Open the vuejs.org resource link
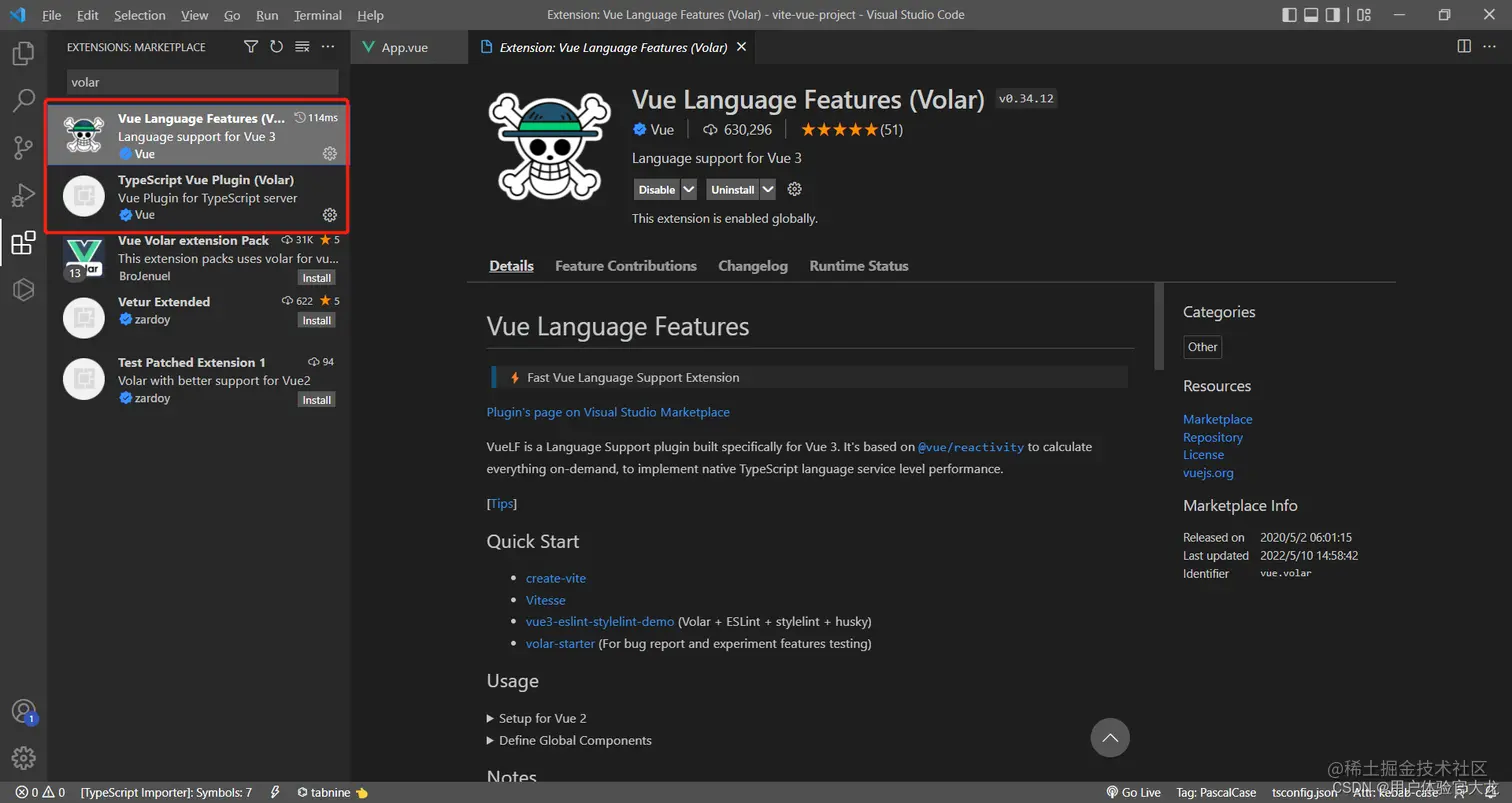 click(x=1208, y=473)
